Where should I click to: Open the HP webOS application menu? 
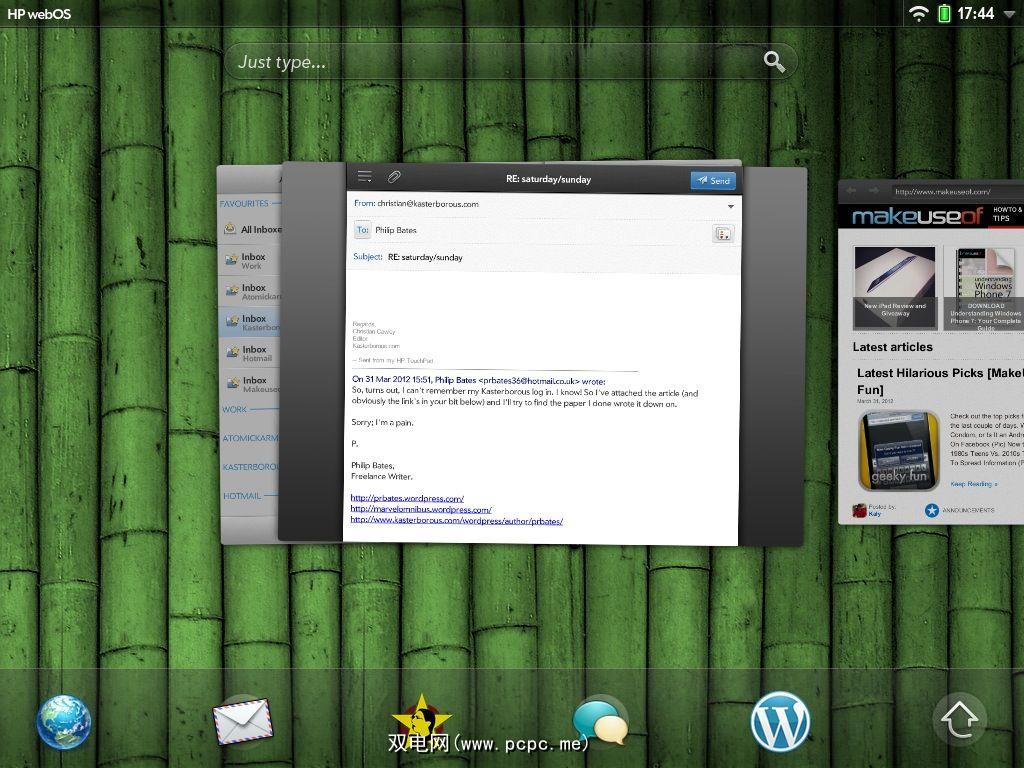point(39,14)
